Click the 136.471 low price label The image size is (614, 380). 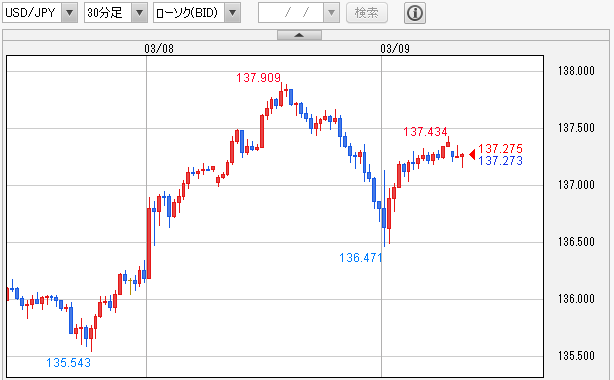point(360,258)
